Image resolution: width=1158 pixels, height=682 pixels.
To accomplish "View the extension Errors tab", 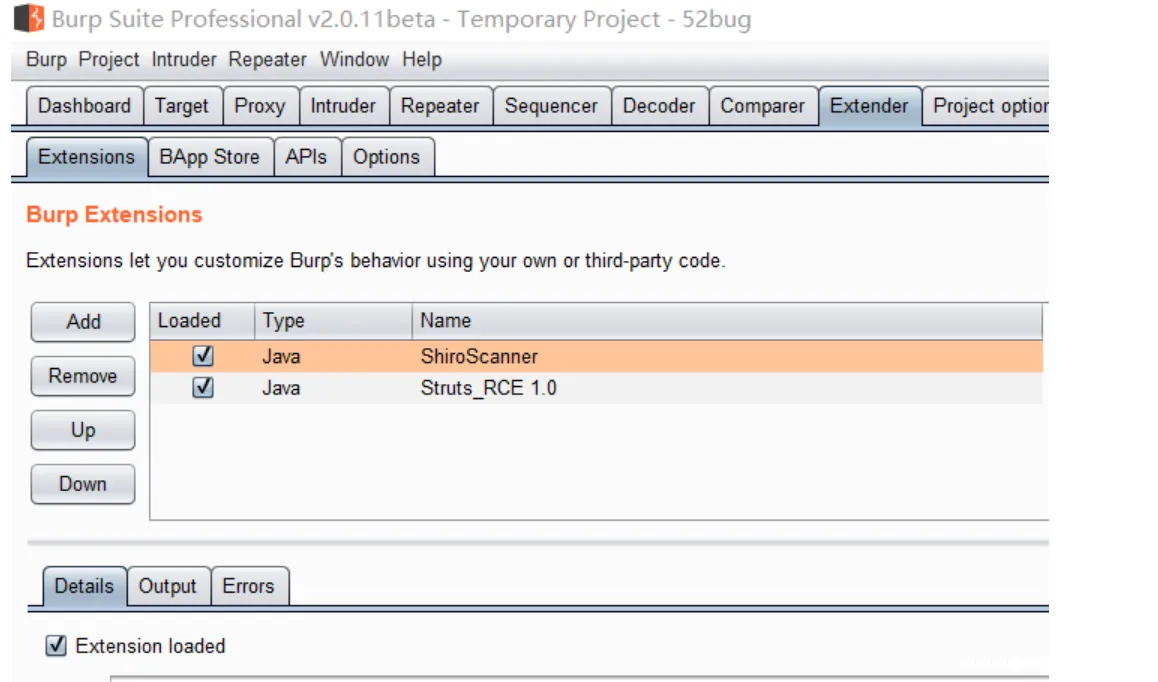I will click(x=248, y=586).
